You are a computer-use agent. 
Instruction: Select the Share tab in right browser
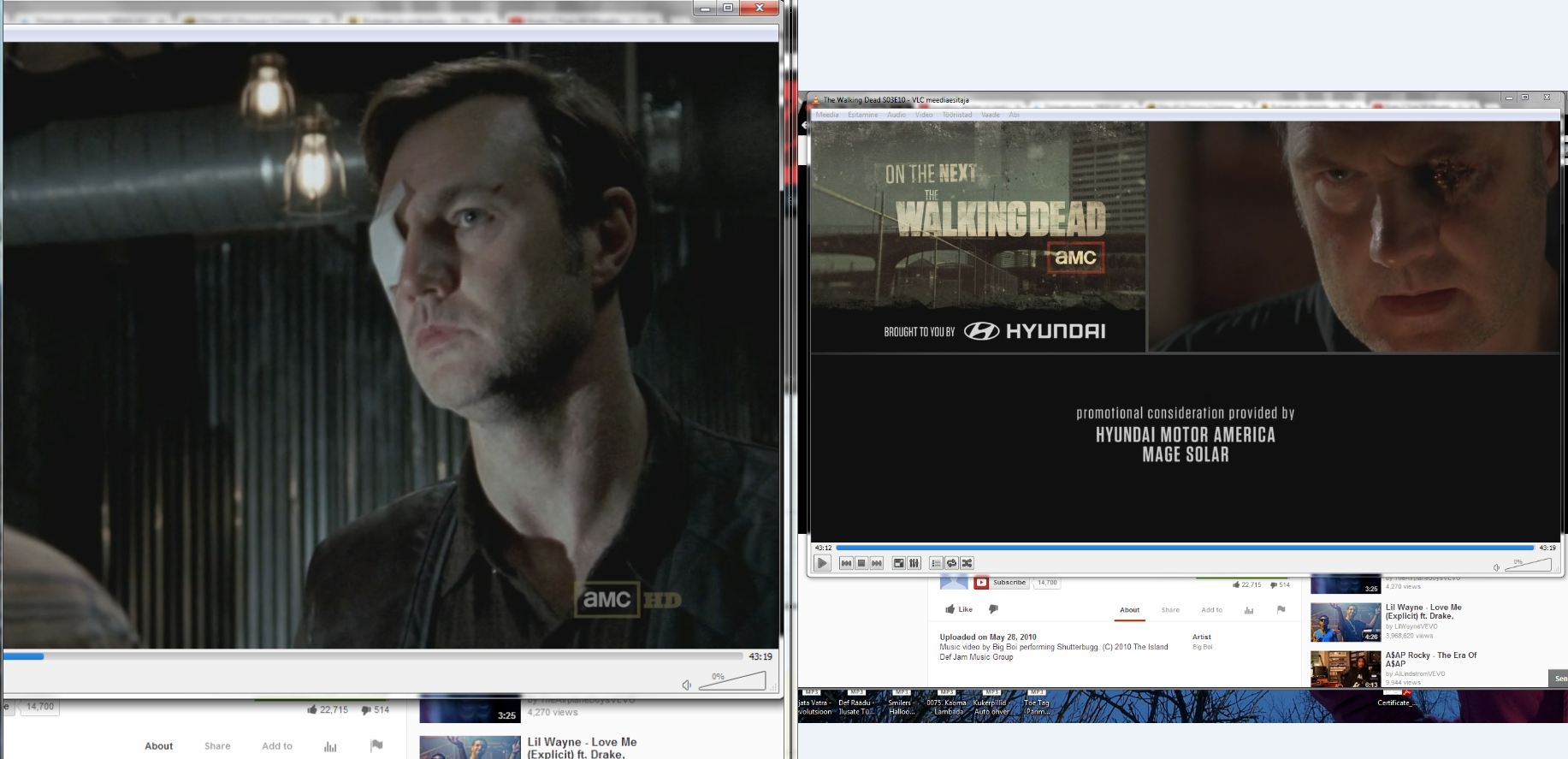1170,610
